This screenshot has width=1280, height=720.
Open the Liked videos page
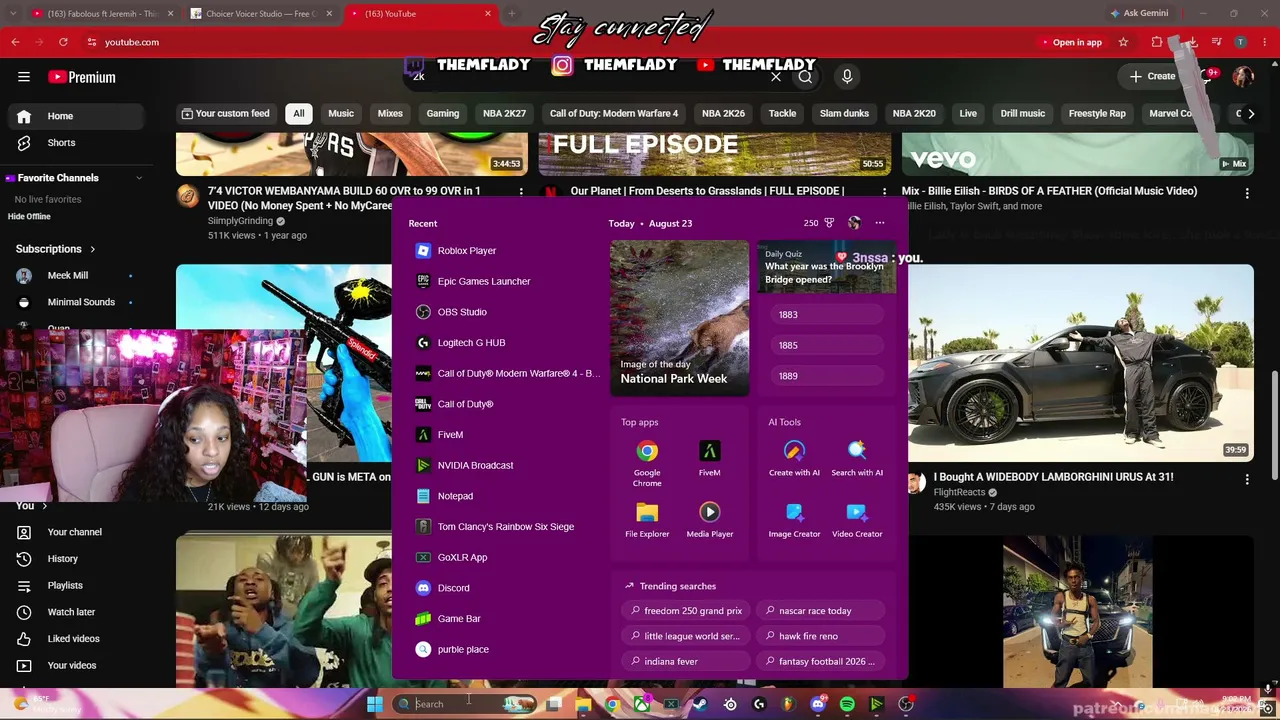pos(73,639)
